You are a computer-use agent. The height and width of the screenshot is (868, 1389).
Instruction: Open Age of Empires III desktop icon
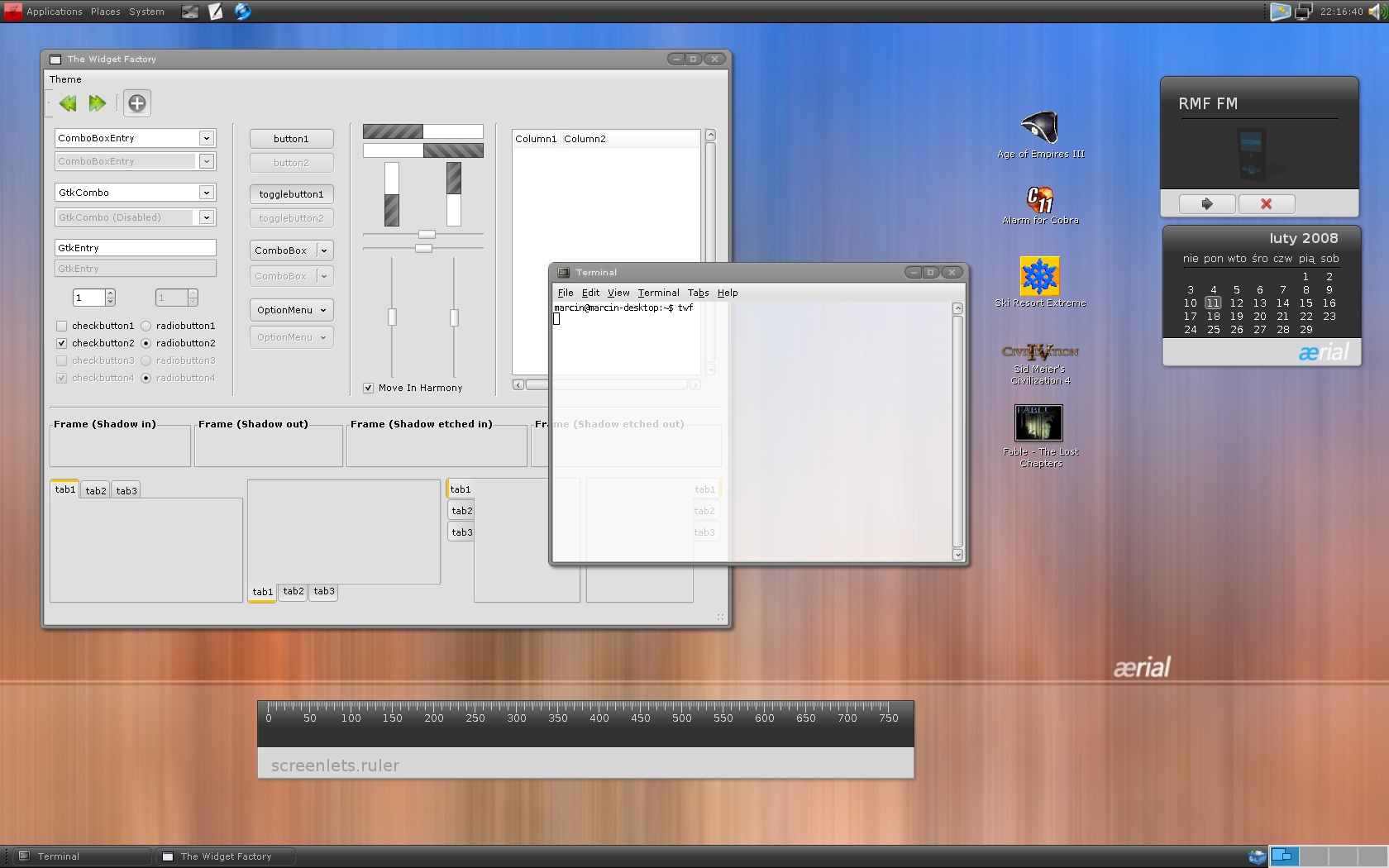coord(1040,135)
